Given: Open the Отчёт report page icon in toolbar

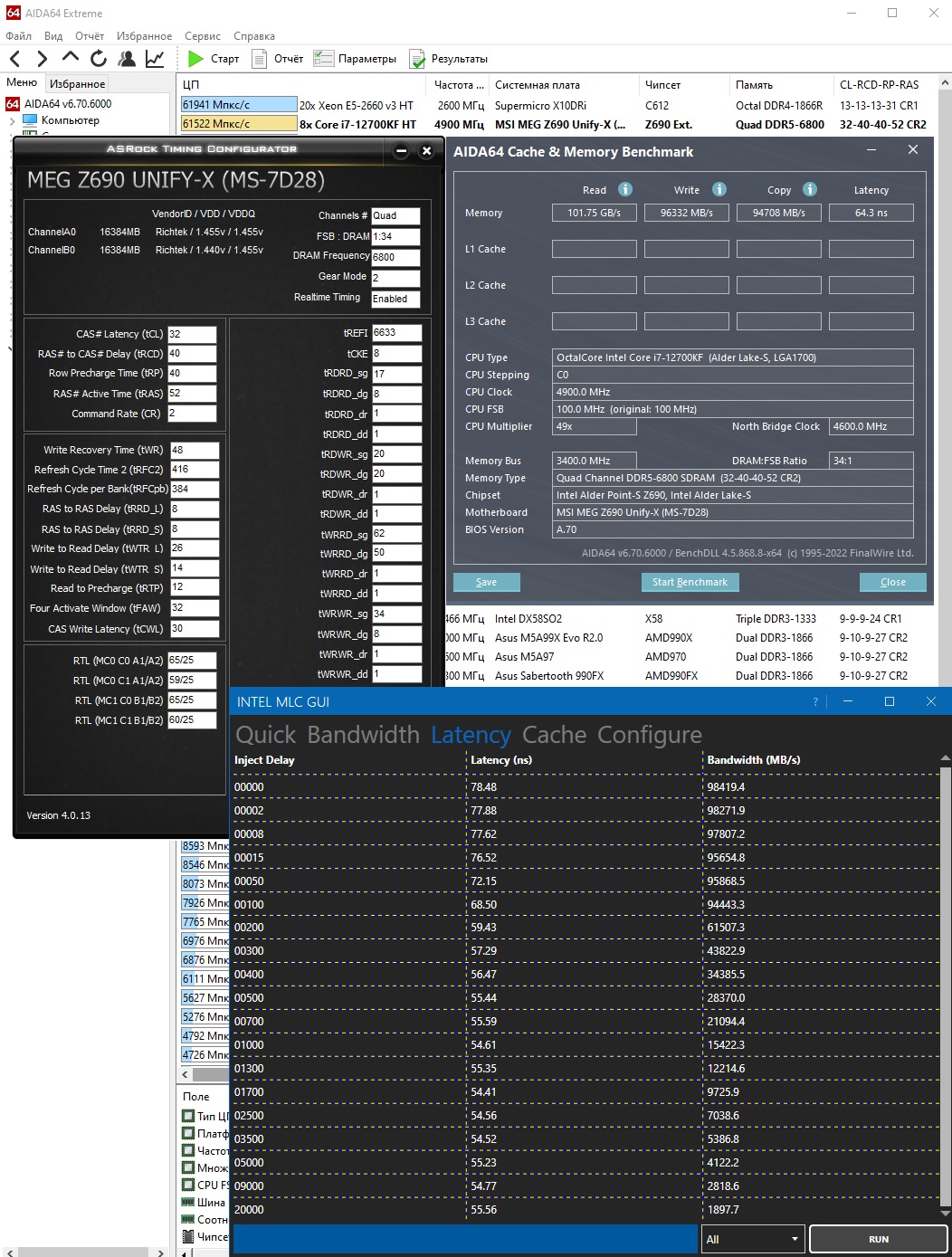Looking at the screenshot, I should (x=259, y=59).
